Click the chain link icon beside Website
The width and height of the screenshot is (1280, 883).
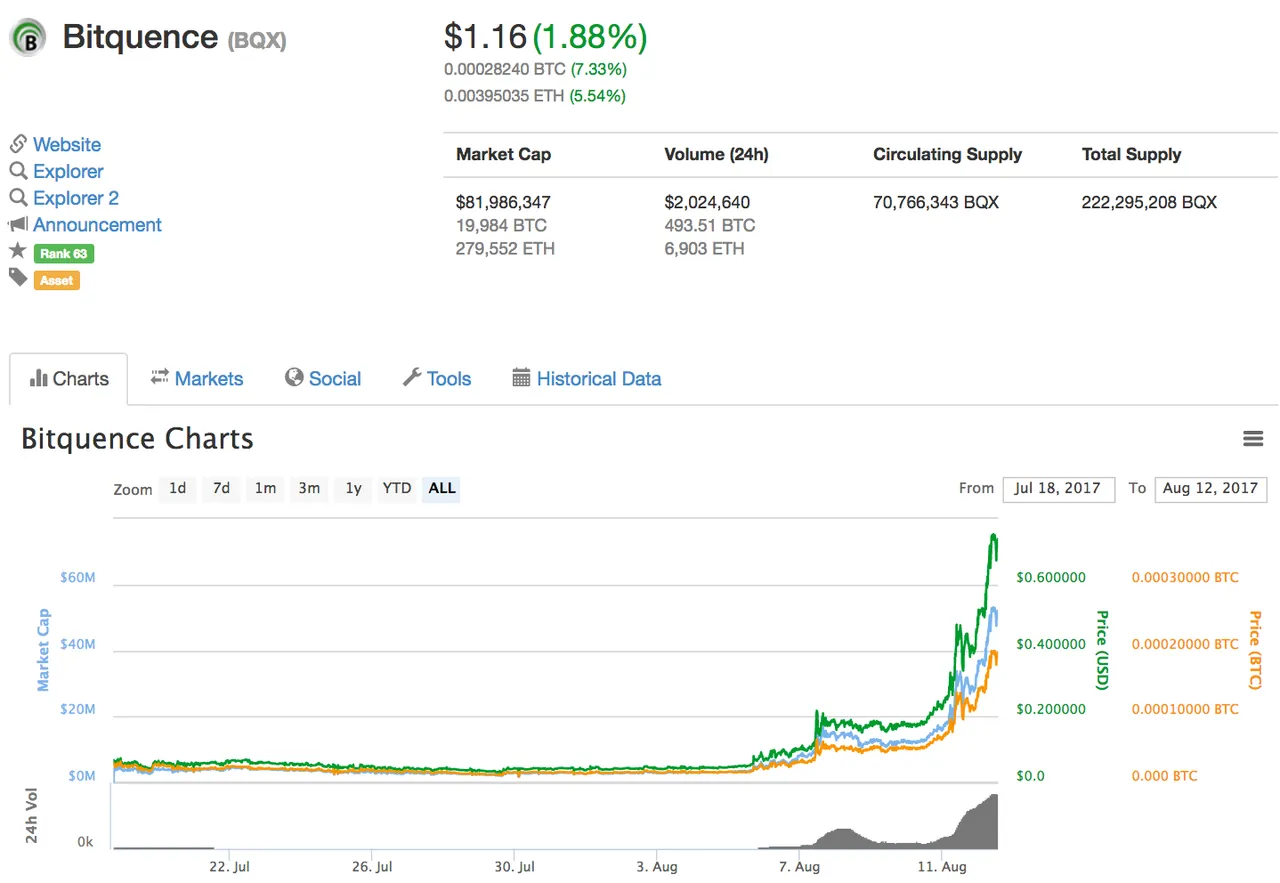(18, 144)
